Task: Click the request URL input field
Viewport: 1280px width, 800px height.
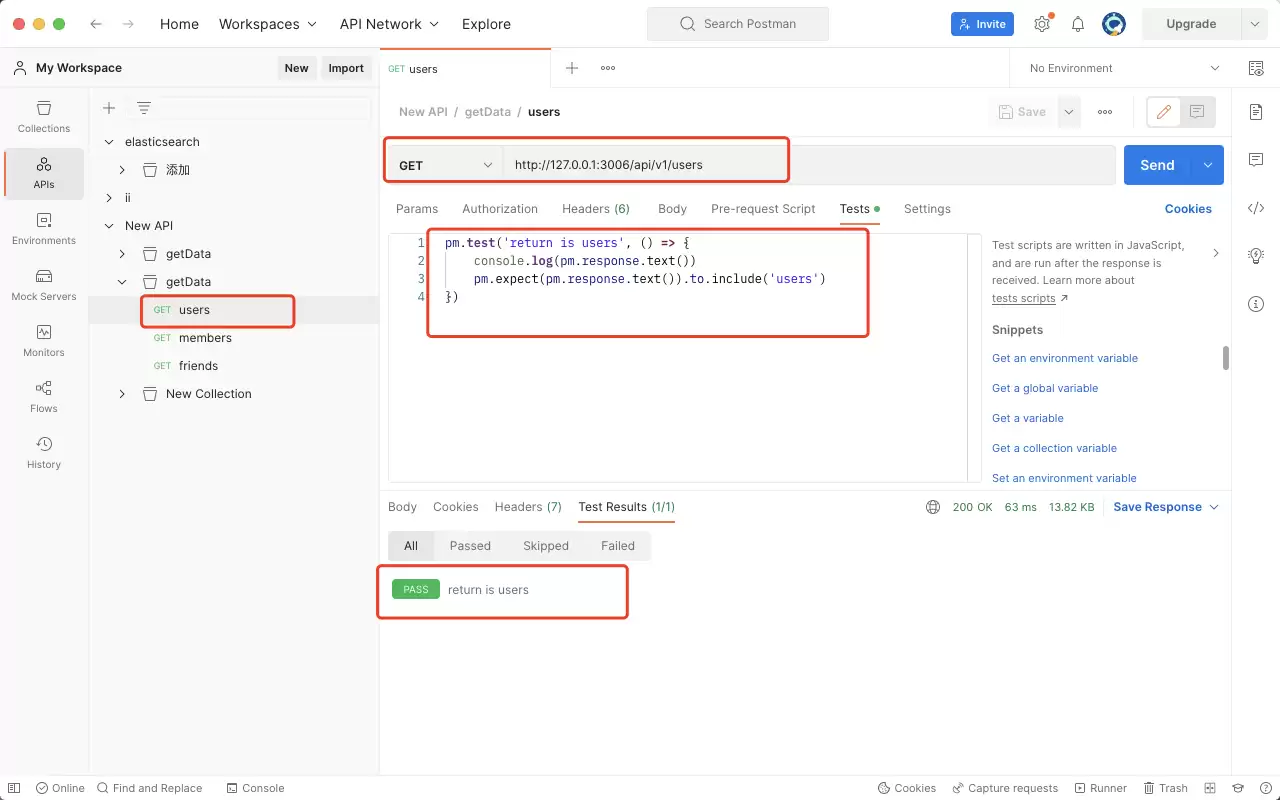Action: (x=808, y=165)
